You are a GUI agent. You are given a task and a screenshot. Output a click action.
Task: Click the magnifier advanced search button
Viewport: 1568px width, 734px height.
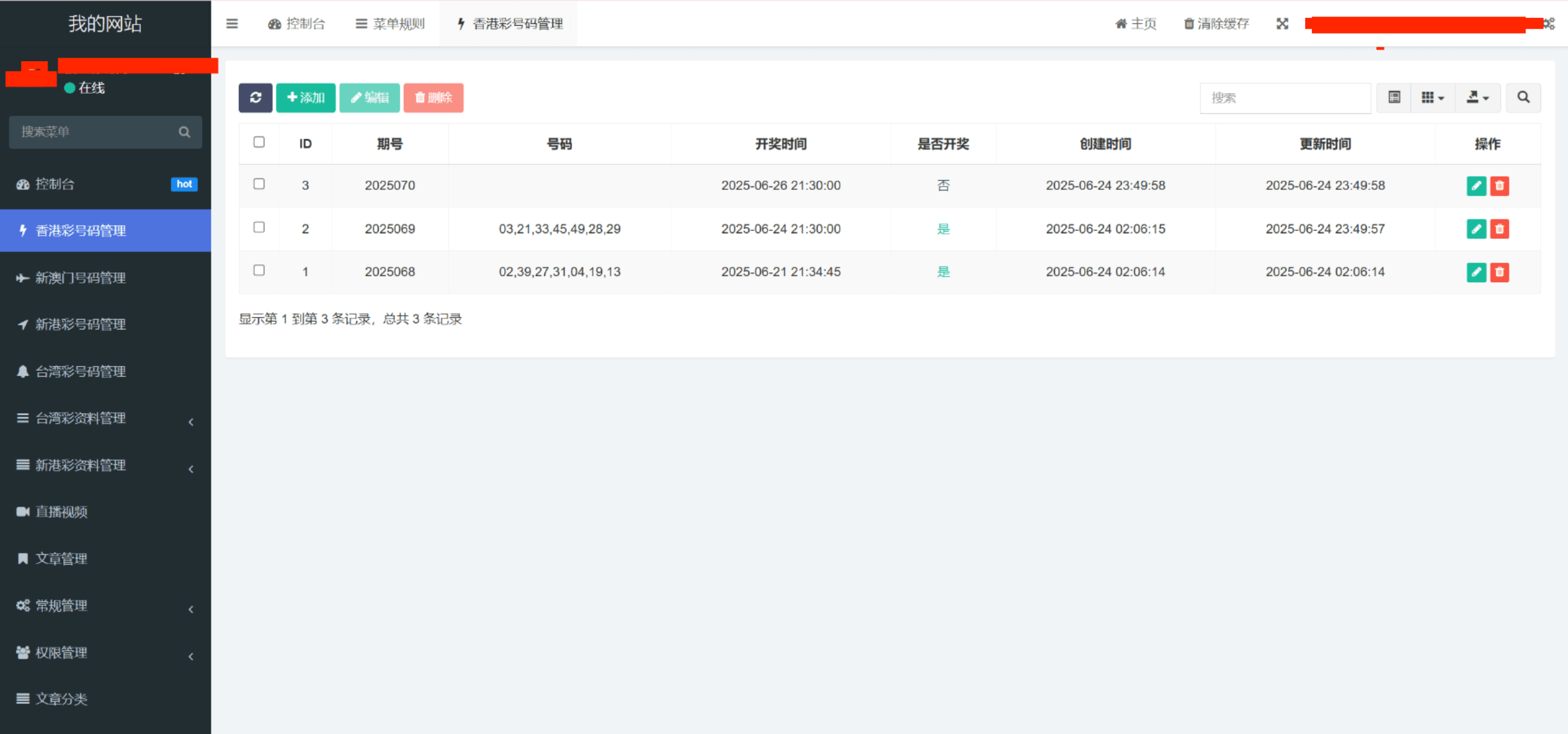(x=1523, y=97)
